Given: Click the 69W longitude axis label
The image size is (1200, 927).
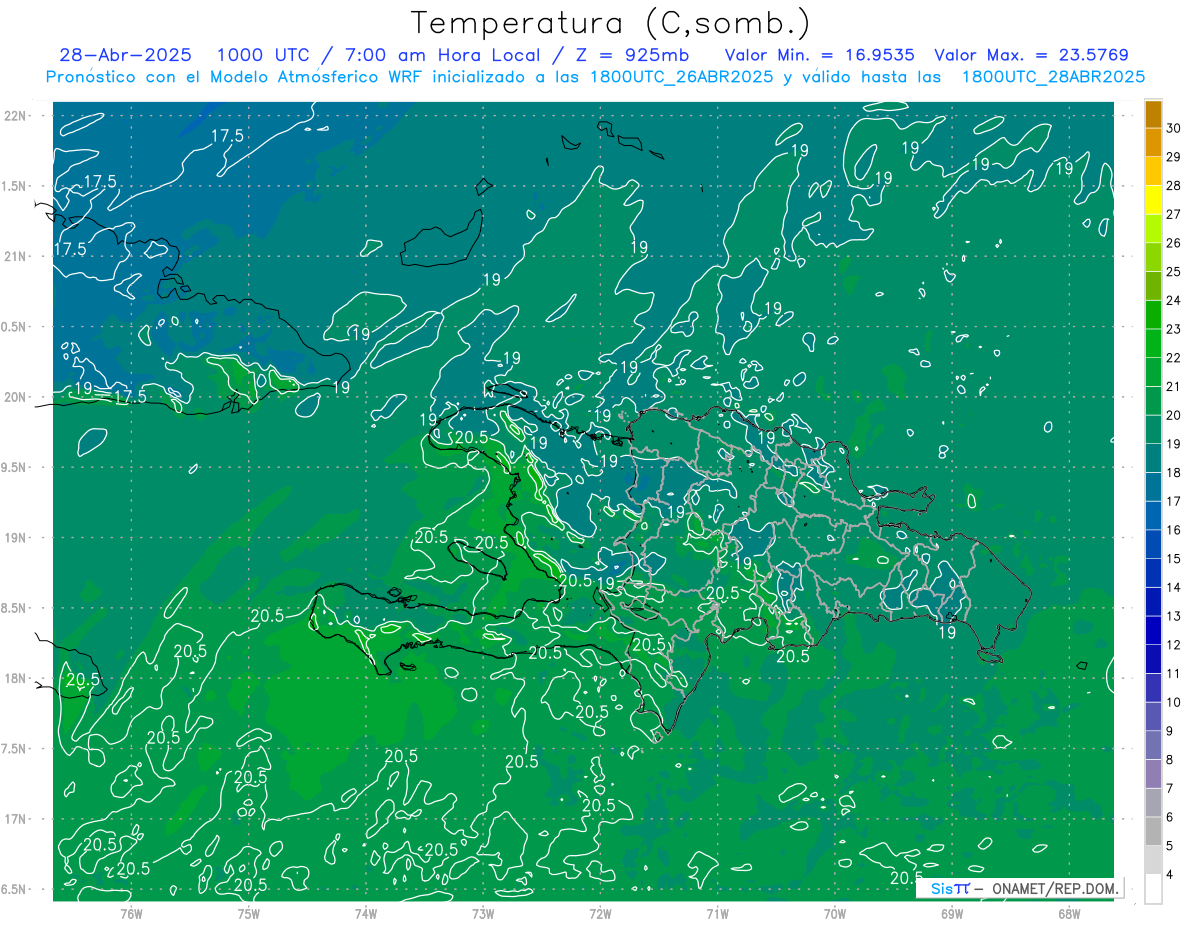Looking at the screenshot, I should (x=952, y=914).
